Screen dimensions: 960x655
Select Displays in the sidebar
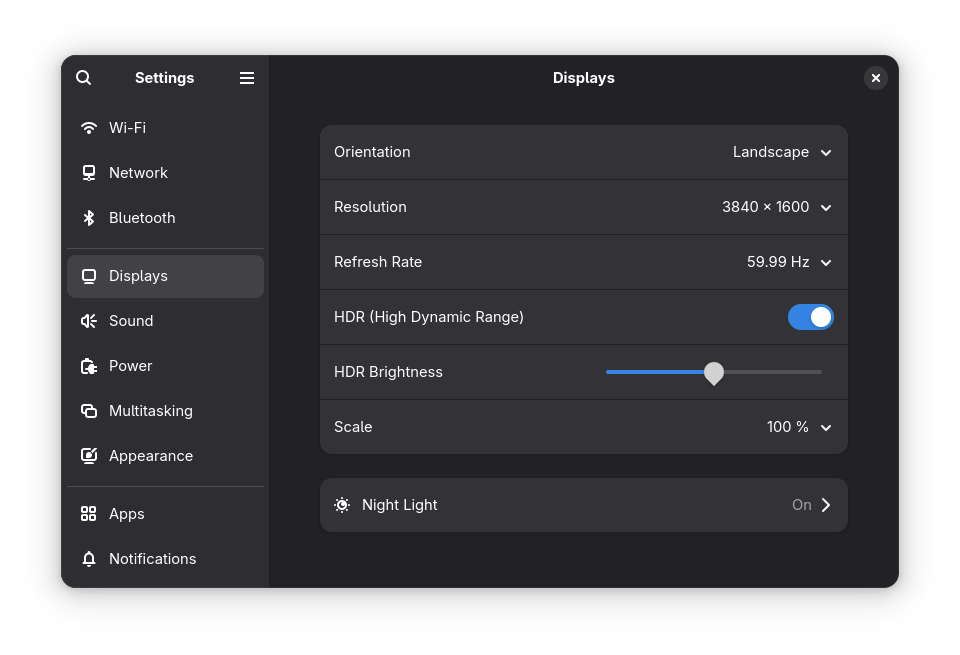pyautogui.click(x=138, y=275)
